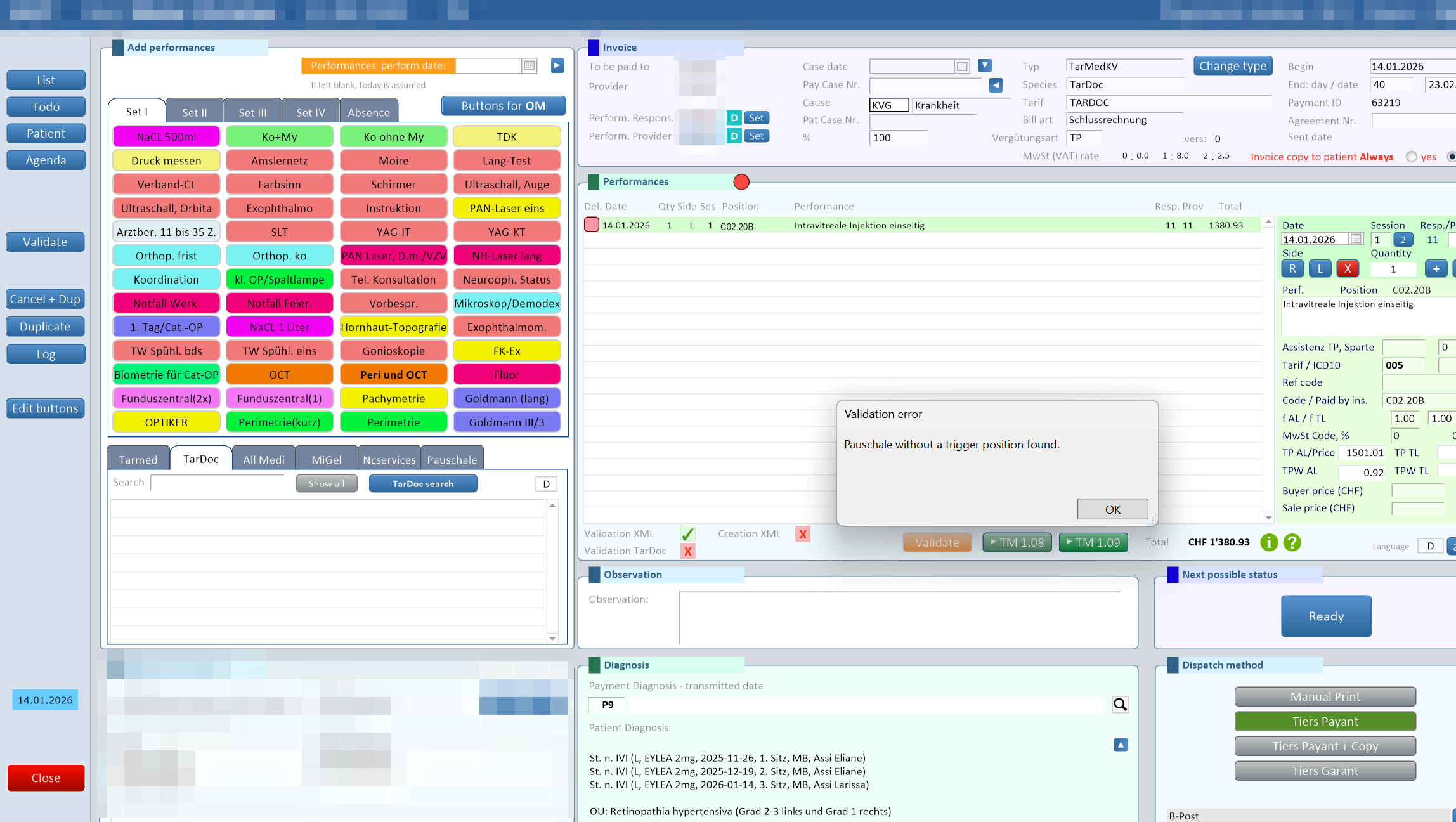Image resolution: width=1456 pixels, height=822 pixels.
Task: Click into the TarDoc Search input field
Action: coord(219,483)
